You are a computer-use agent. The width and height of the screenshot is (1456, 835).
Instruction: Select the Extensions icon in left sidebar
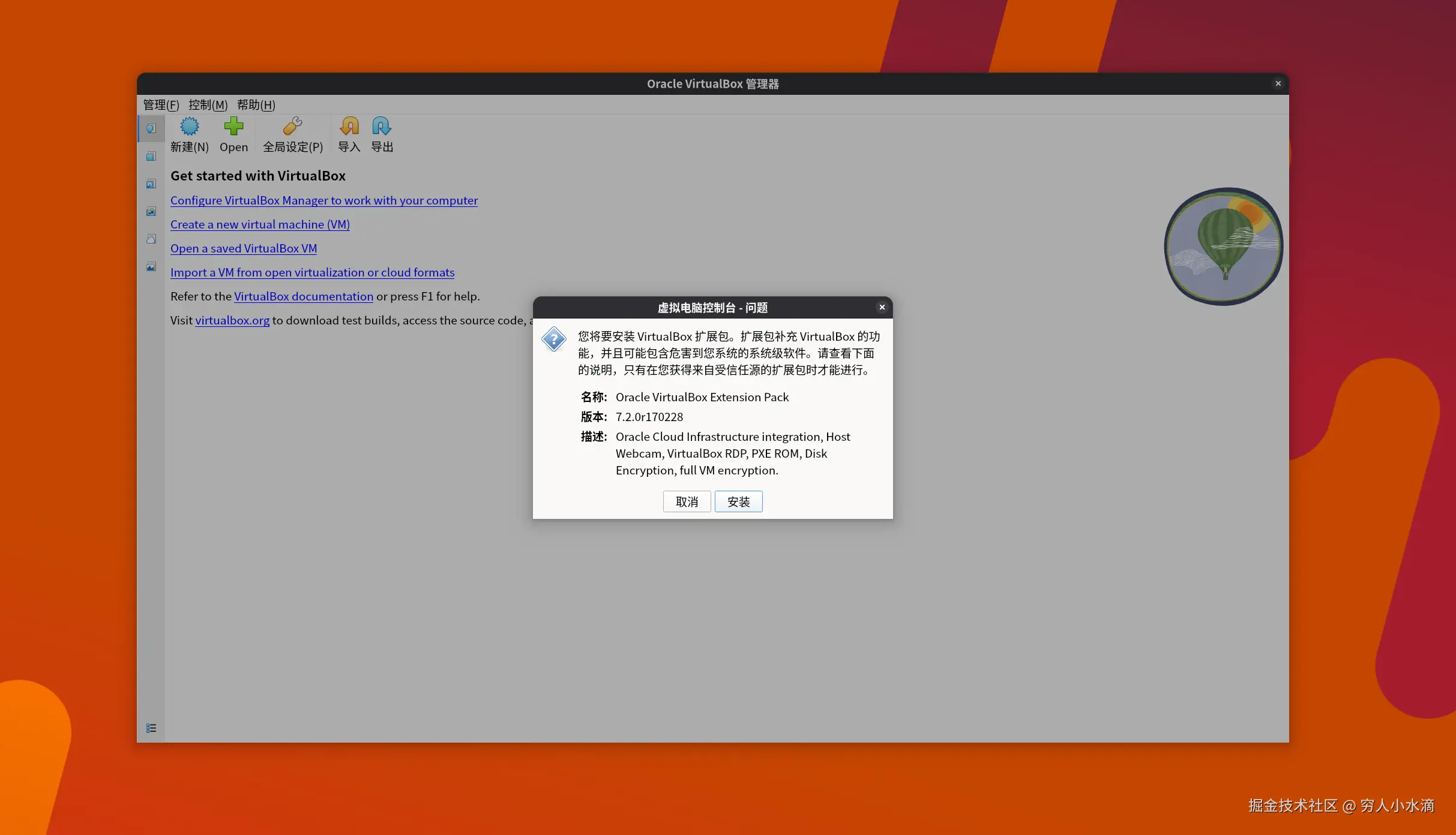click(151, 184)
